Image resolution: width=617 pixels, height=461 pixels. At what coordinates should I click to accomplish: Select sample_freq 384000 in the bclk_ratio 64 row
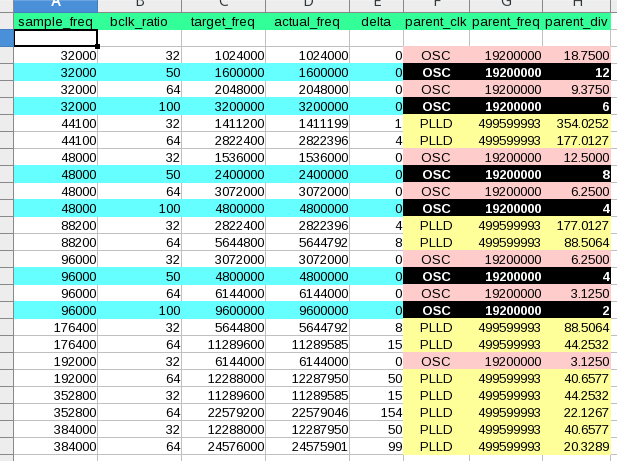pyautogui.click(x=55, y=446)
